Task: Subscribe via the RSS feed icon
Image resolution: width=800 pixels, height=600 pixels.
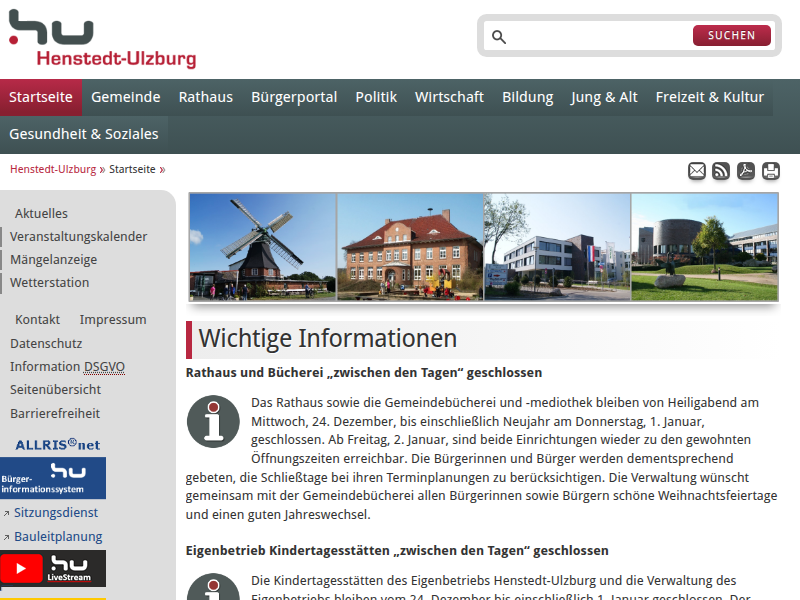Action: [x=721, y=171]
